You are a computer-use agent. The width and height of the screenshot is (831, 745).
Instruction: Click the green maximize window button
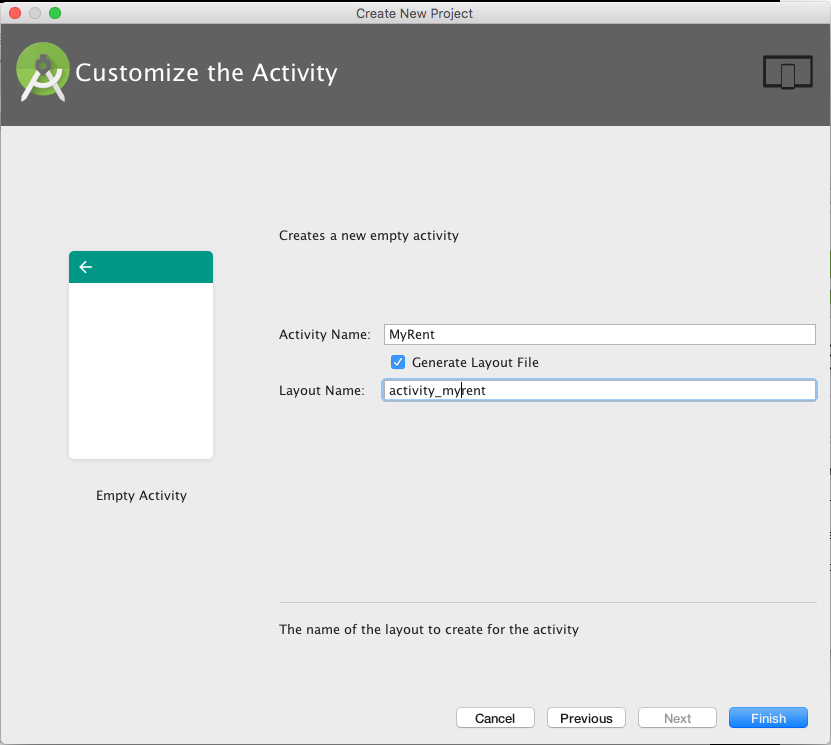click(55, 13)
